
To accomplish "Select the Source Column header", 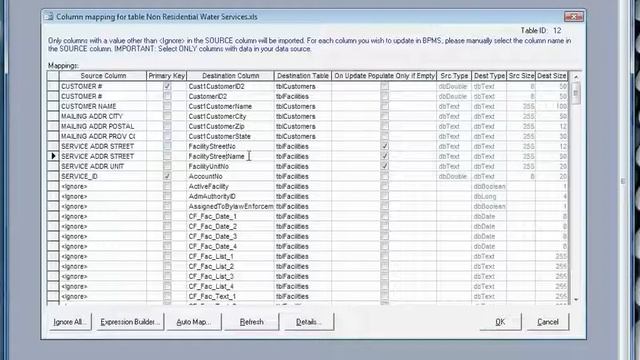I will coord(103,76).
